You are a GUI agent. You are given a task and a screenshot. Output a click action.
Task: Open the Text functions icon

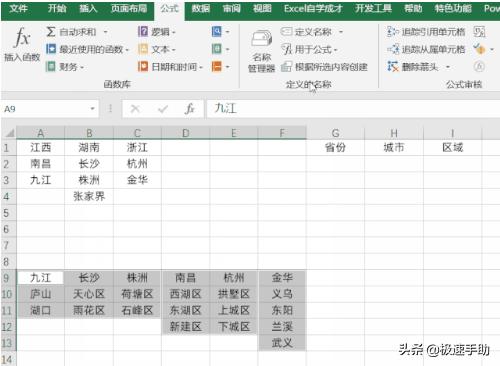[143, 49]
